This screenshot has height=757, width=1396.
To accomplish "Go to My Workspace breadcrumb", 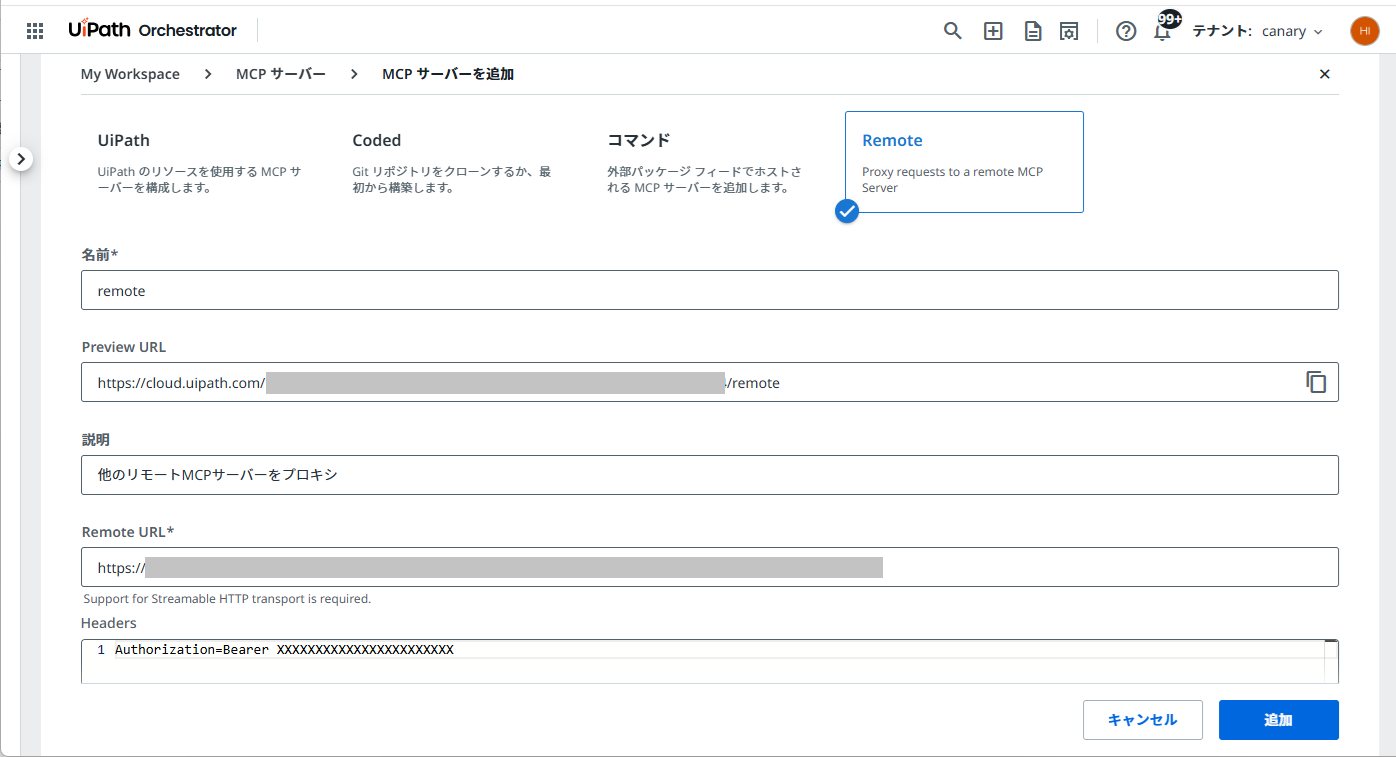I will 130,74.
